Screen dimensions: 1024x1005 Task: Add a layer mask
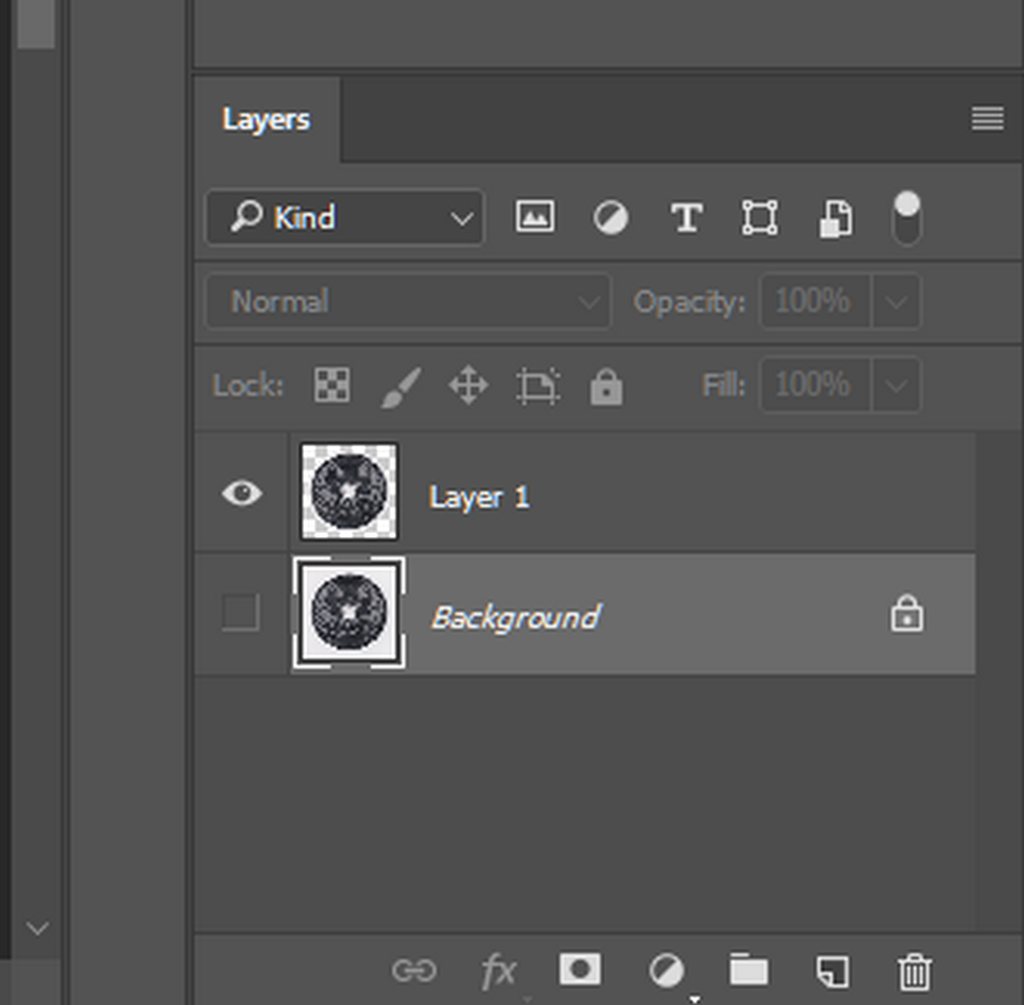point(580,969)
